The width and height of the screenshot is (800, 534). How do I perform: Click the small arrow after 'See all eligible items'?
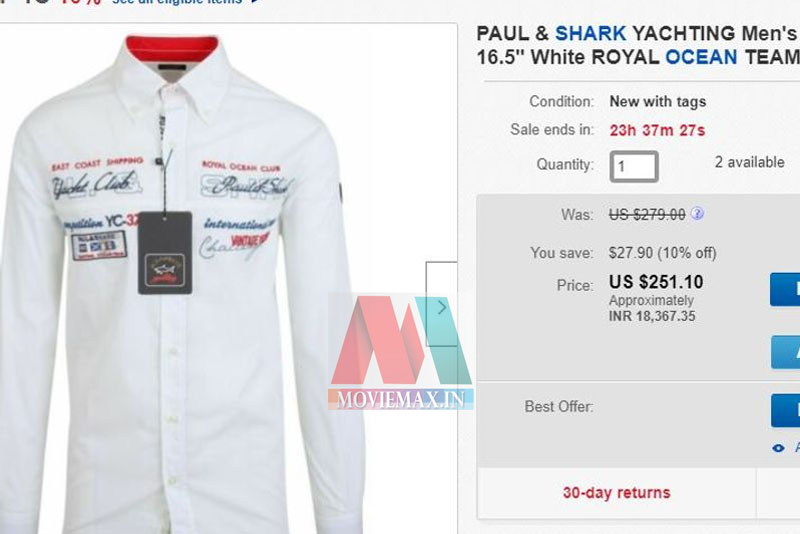(x=255, y=2)
